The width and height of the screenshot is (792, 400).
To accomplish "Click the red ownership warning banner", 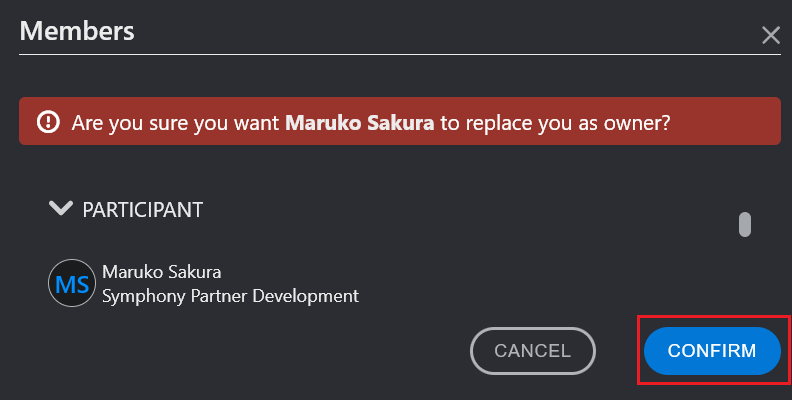I will [400, 121].
